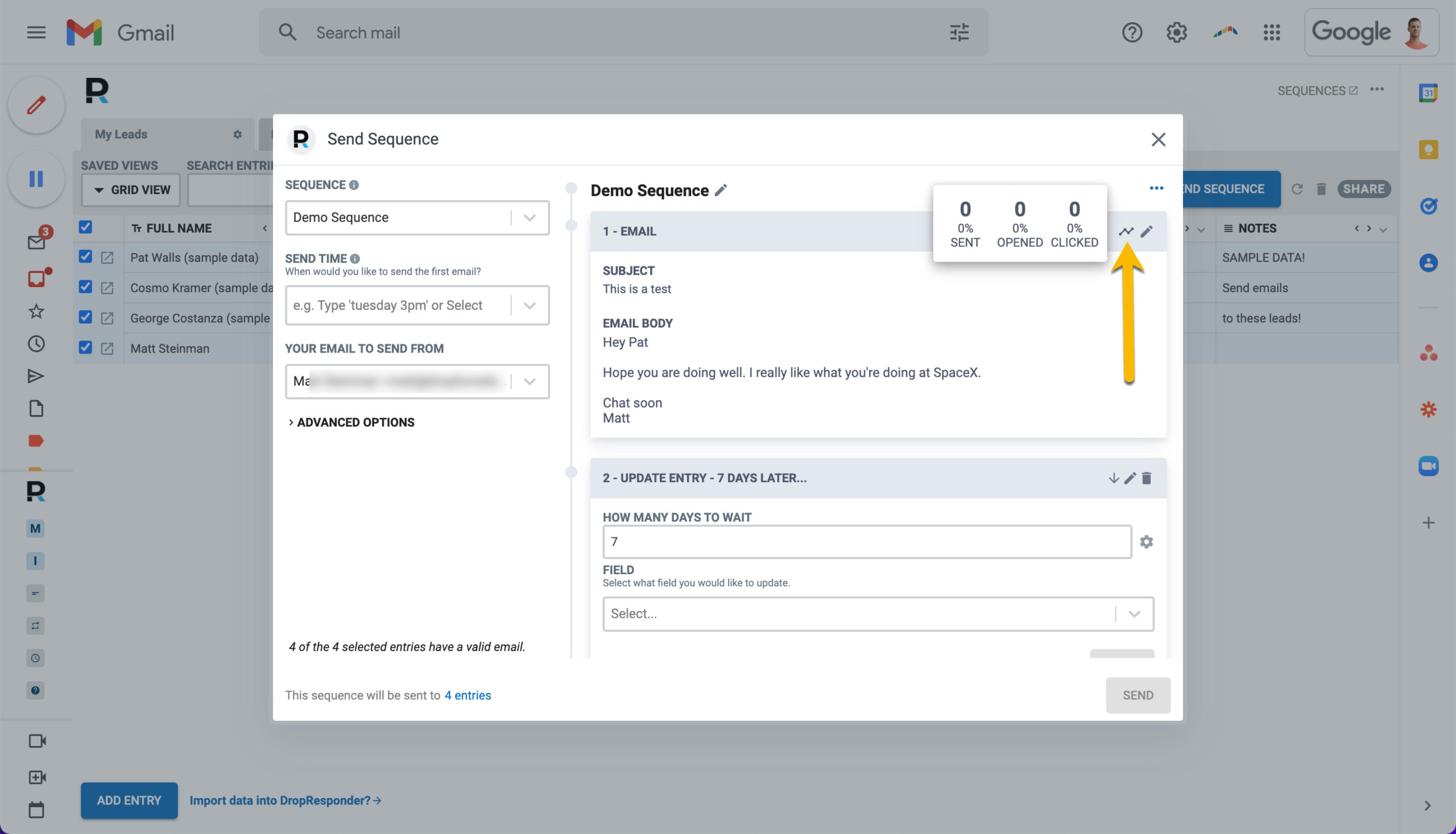Rename Demo Sequence with the pencil icon
This screenshot has height=834, width=1456.
[x=721, y=190]
